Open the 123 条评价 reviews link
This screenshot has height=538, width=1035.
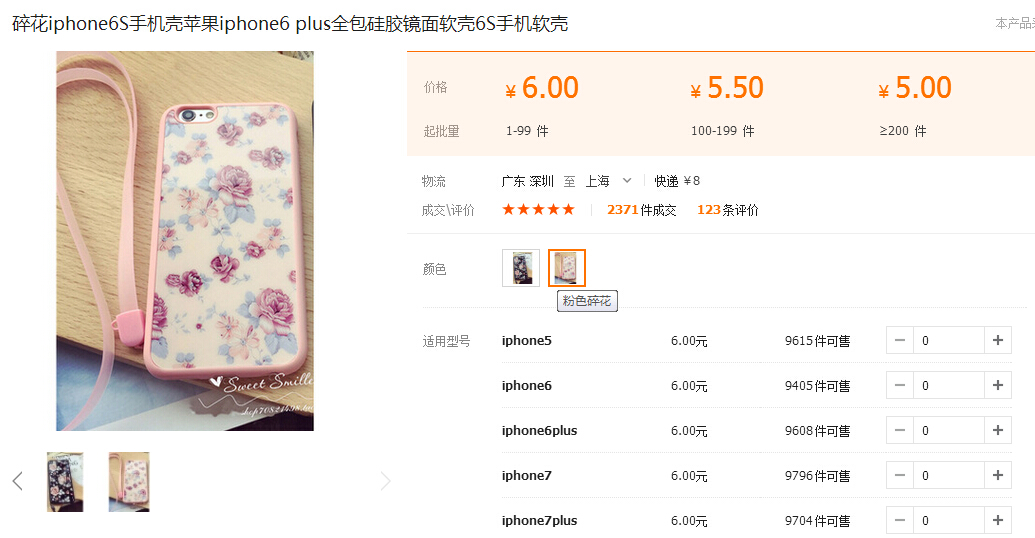click(x=727, y=210)
